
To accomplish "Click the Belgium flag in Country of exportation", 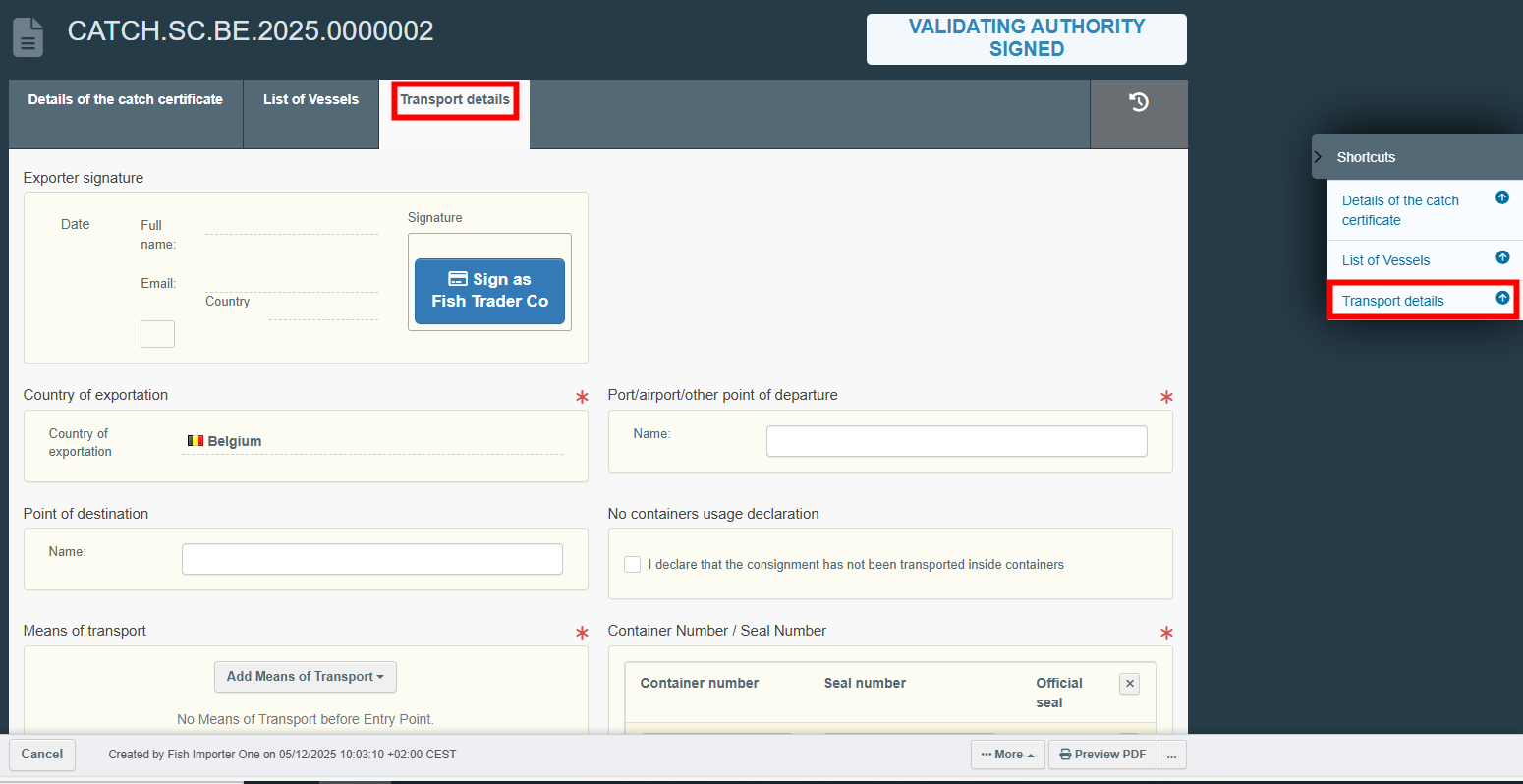I will pyautogui.click(x=195, y=441).
